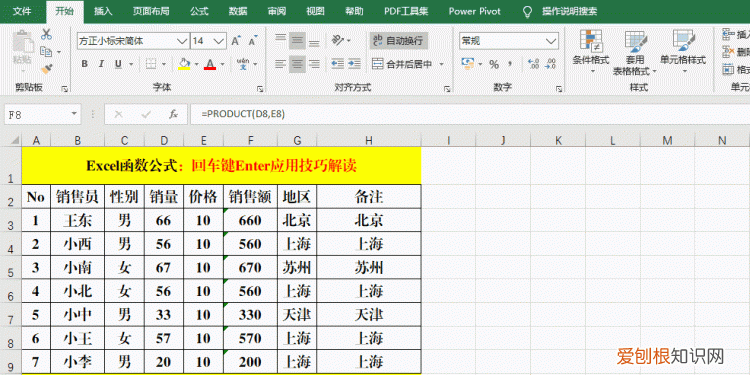Decrease indent in alignment group
750x375 pixels.
338,63
